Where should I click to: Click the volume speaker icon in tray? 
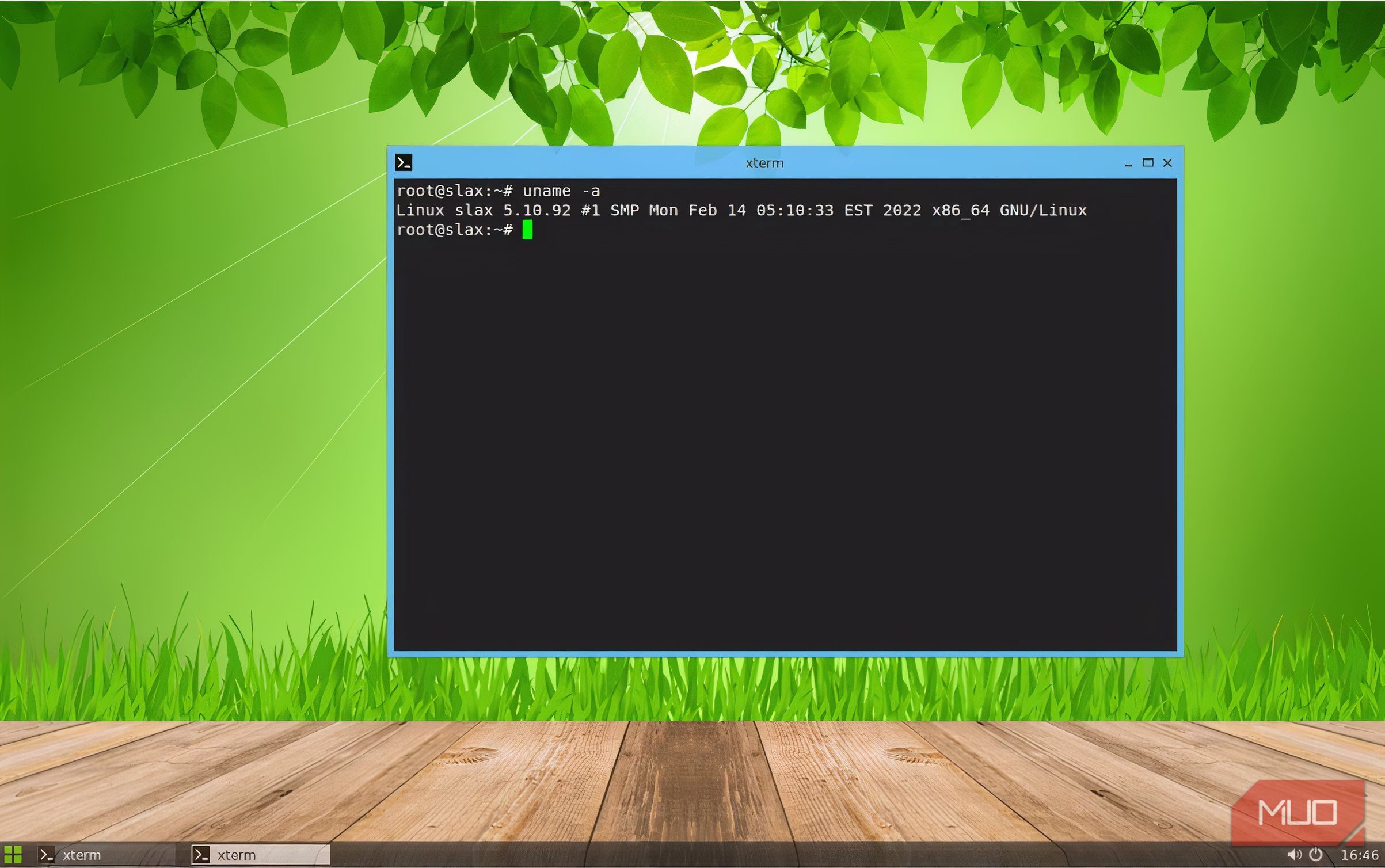tap(1294, 855)
